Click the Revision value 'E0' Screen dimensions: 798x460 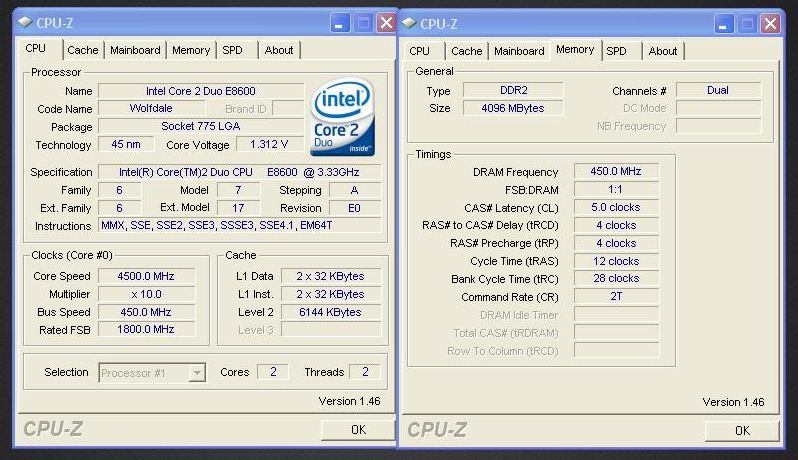coord(355,208)
